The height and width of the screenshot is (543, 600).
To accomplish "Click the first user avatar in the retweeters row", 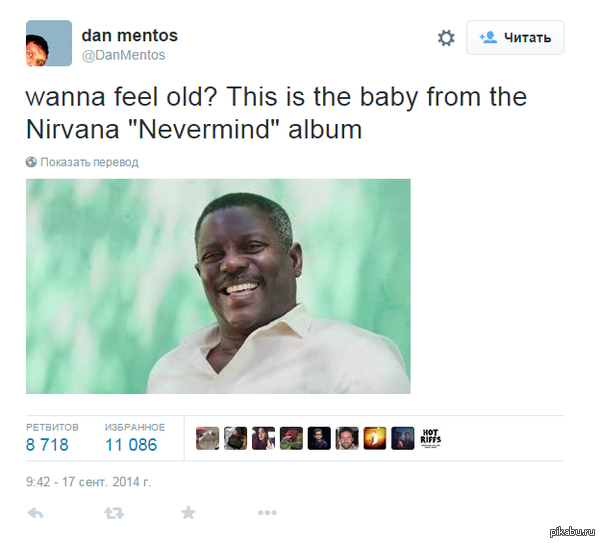I will click(207, 438).
